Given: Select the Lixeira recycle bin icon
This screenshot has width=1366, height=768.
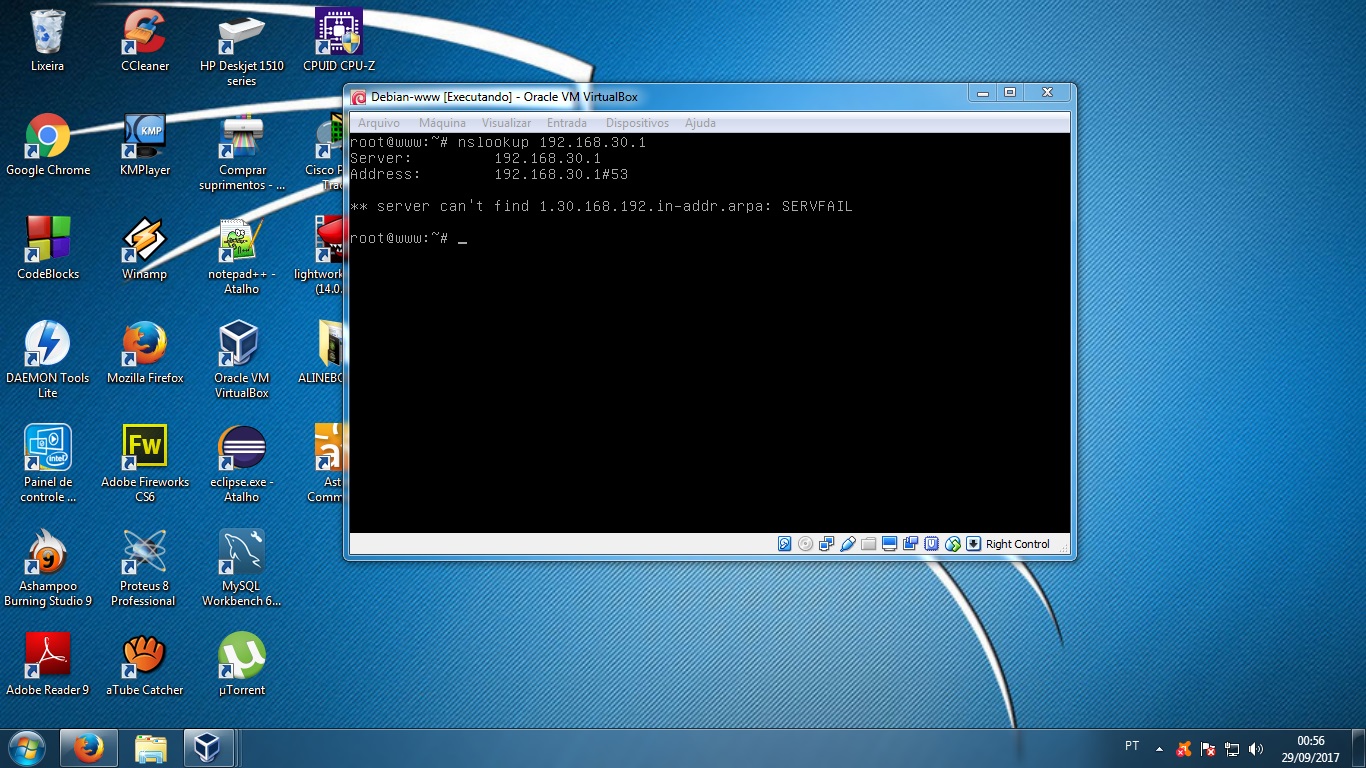Looking at the screenshot, I should point(47,41).
